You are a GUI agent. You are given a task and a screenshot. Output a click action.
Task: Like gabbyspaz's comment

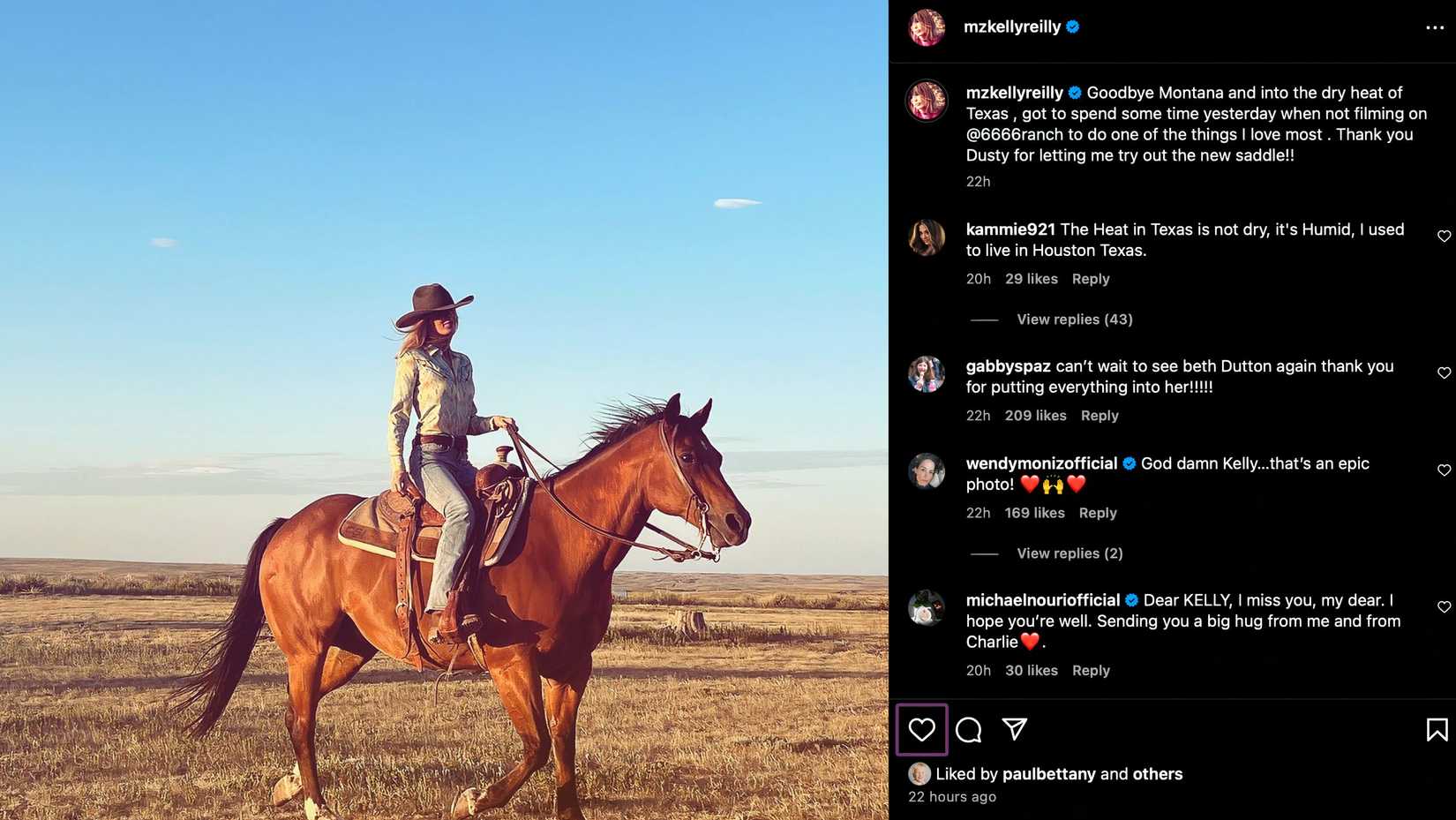tap(1444, 373)
